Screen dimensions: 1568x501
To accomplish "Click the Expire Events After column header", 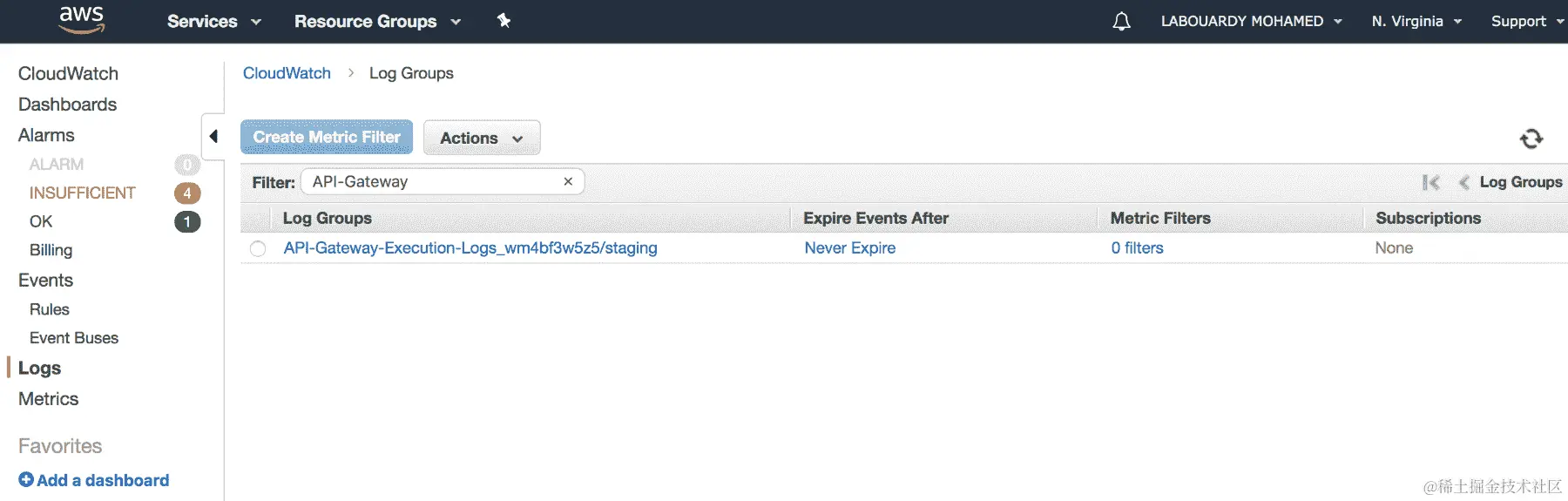I will (875, 218).
